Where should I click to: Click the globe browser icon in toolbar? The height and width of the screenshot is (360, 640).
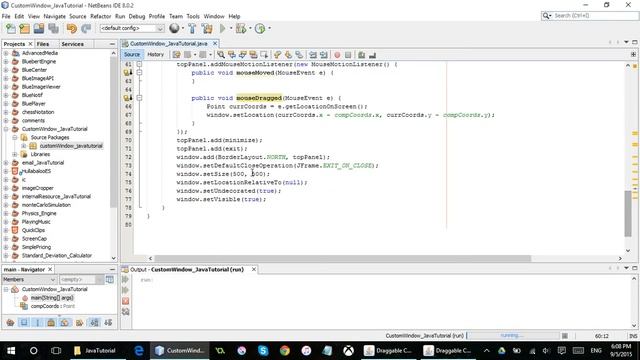click(x=174, y=28)
